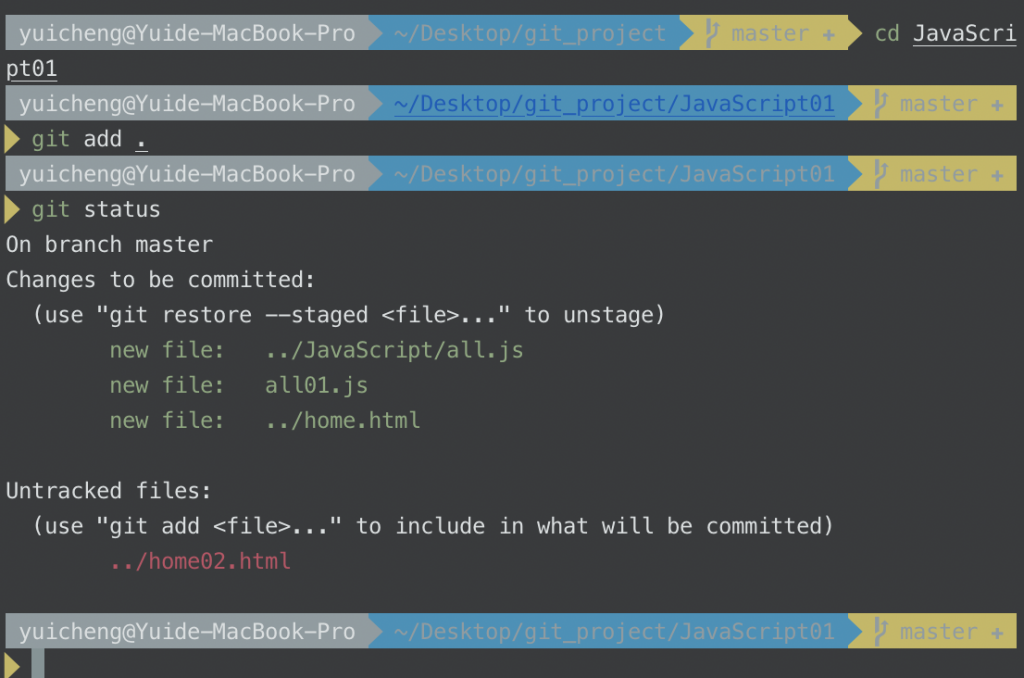Viewport: 1024px width, 678px height.
Task: Click the branch icon in the bottom prompt
Action: tap(880, 631)
